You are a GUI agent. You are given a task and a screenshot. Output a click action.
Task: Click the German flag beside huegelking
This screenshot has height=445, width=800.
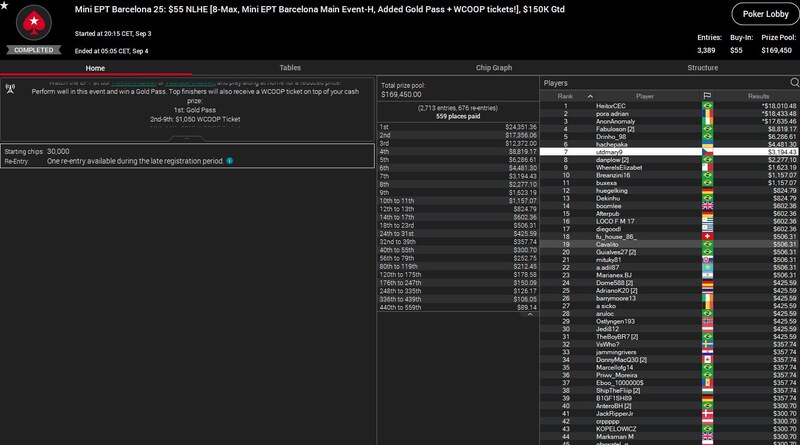(x=707, y=191)
